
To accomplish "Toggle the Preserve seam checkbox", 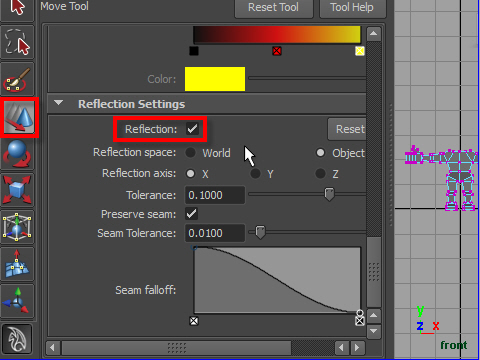I will click(192, 214).
